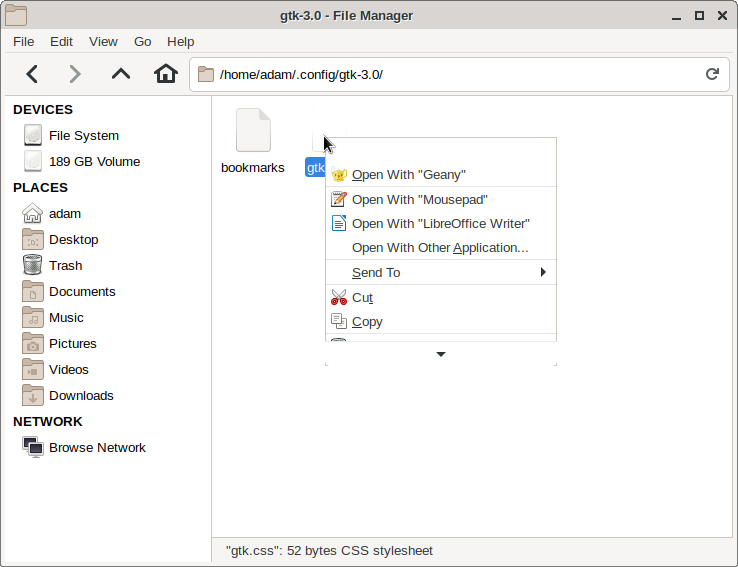Select the bookmarks file icon
Viewport: 738px width, 567px height.
pos(253,131)
